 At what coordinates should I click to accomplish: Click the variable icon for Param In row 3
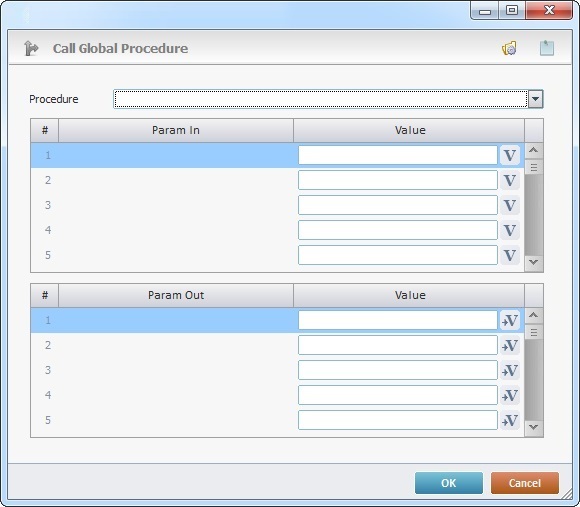click(x=510, y=205)
